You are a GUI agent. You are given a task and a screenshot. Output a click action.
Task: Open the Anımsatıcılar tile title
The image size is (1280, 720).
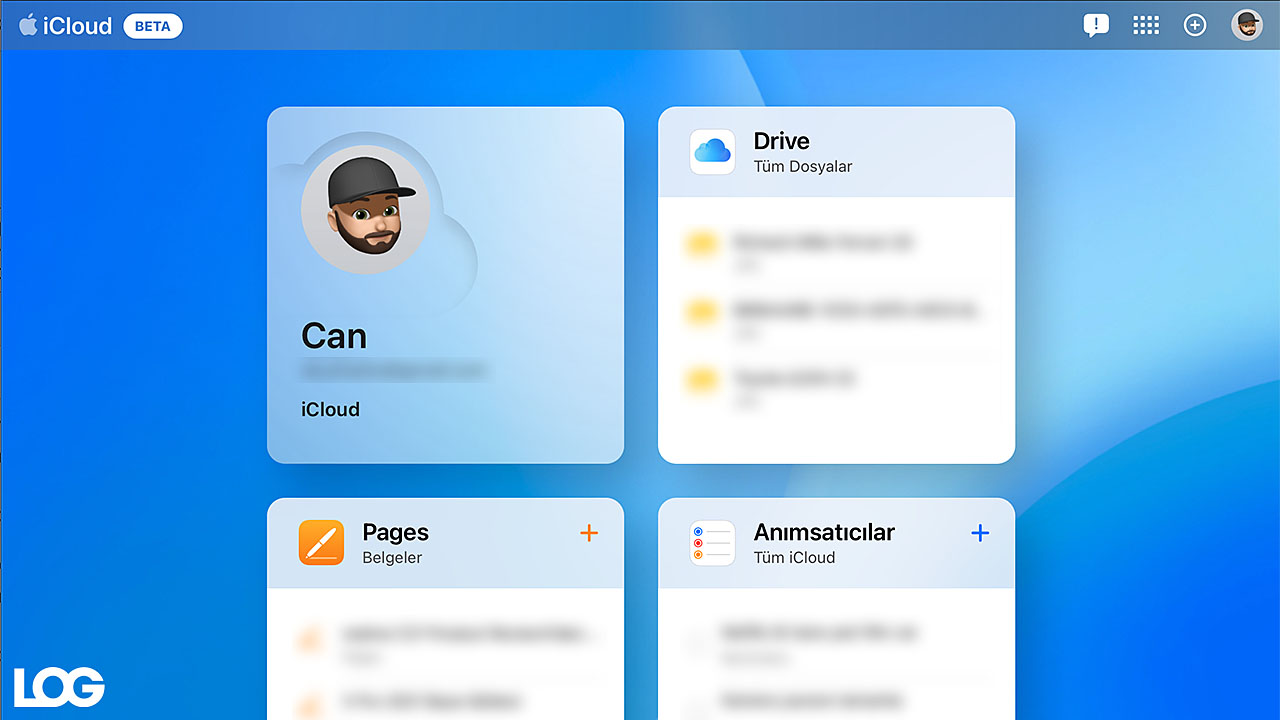824,532
